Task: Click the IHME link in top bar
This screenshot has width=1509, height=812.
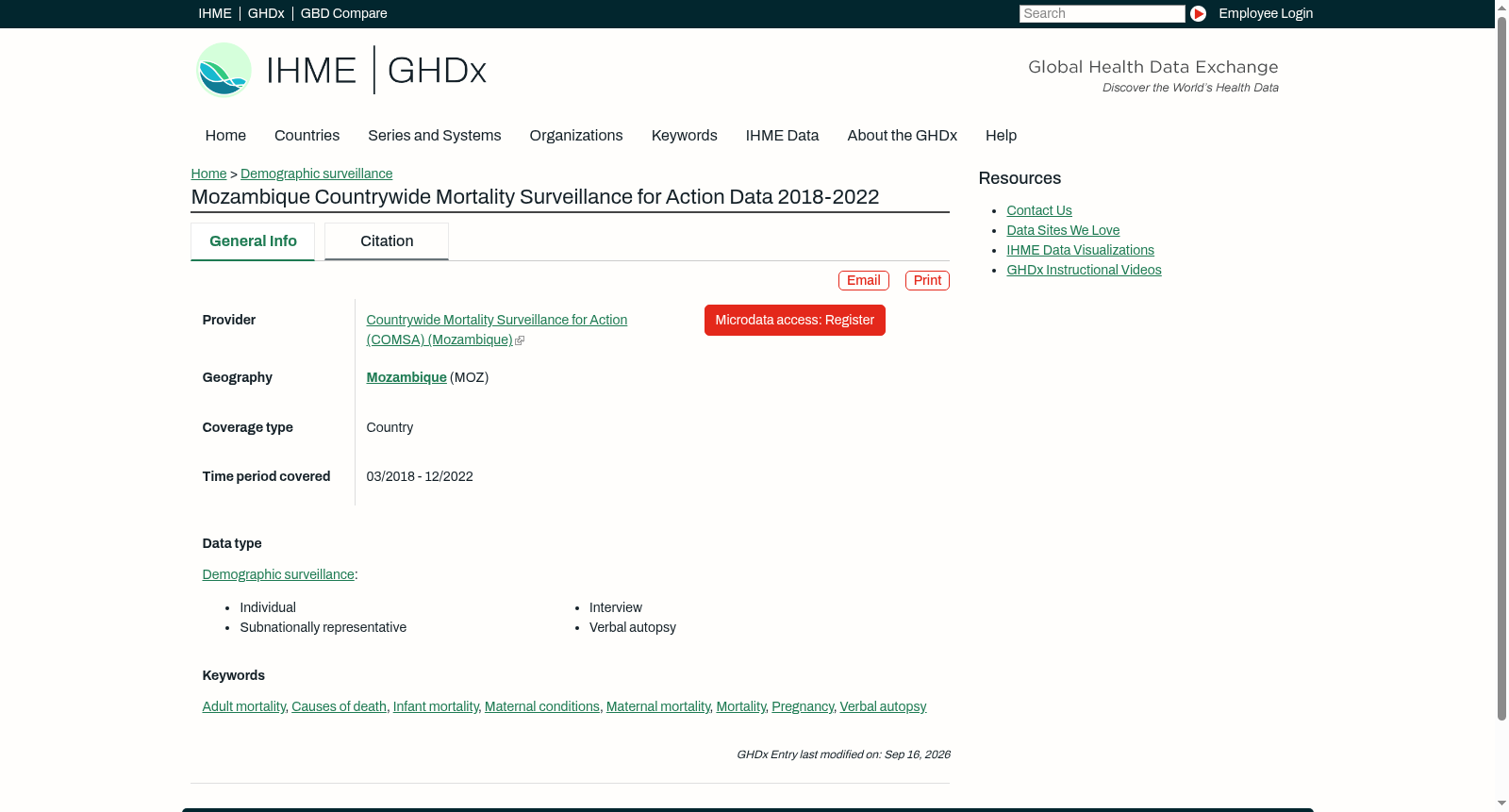Action: pos(215,13)
